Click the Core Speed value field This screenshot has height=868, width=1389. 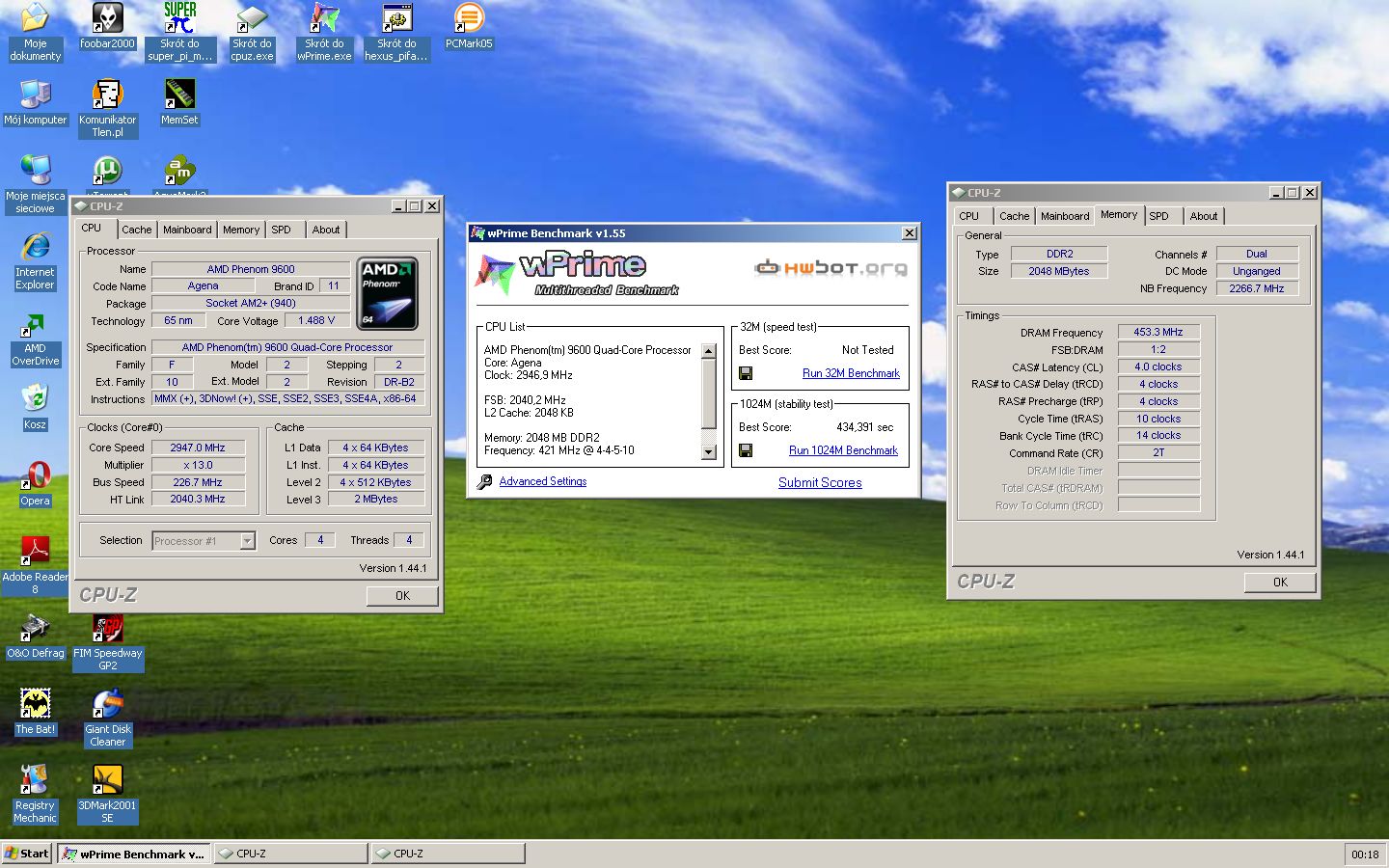(x=198, y=448)
